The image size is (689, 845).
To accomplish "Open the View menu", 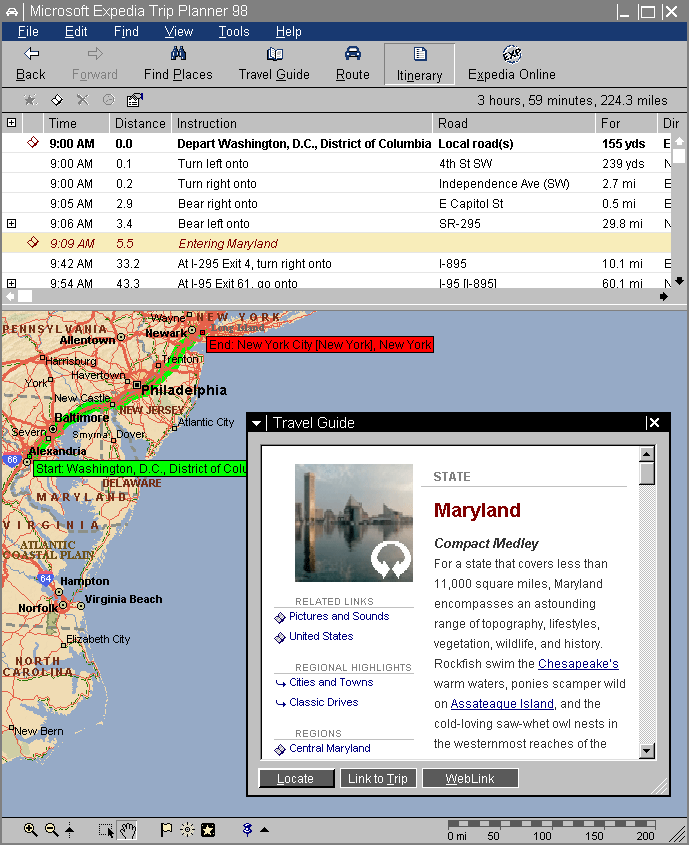I will [178, 32].
